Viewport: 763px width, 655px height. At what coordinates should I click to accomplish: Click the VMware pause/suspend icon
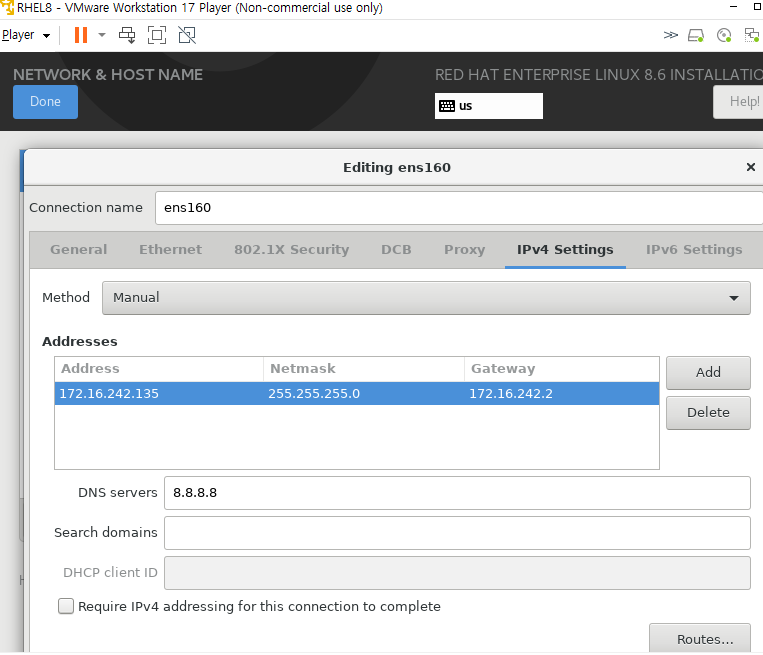point(81,35)
